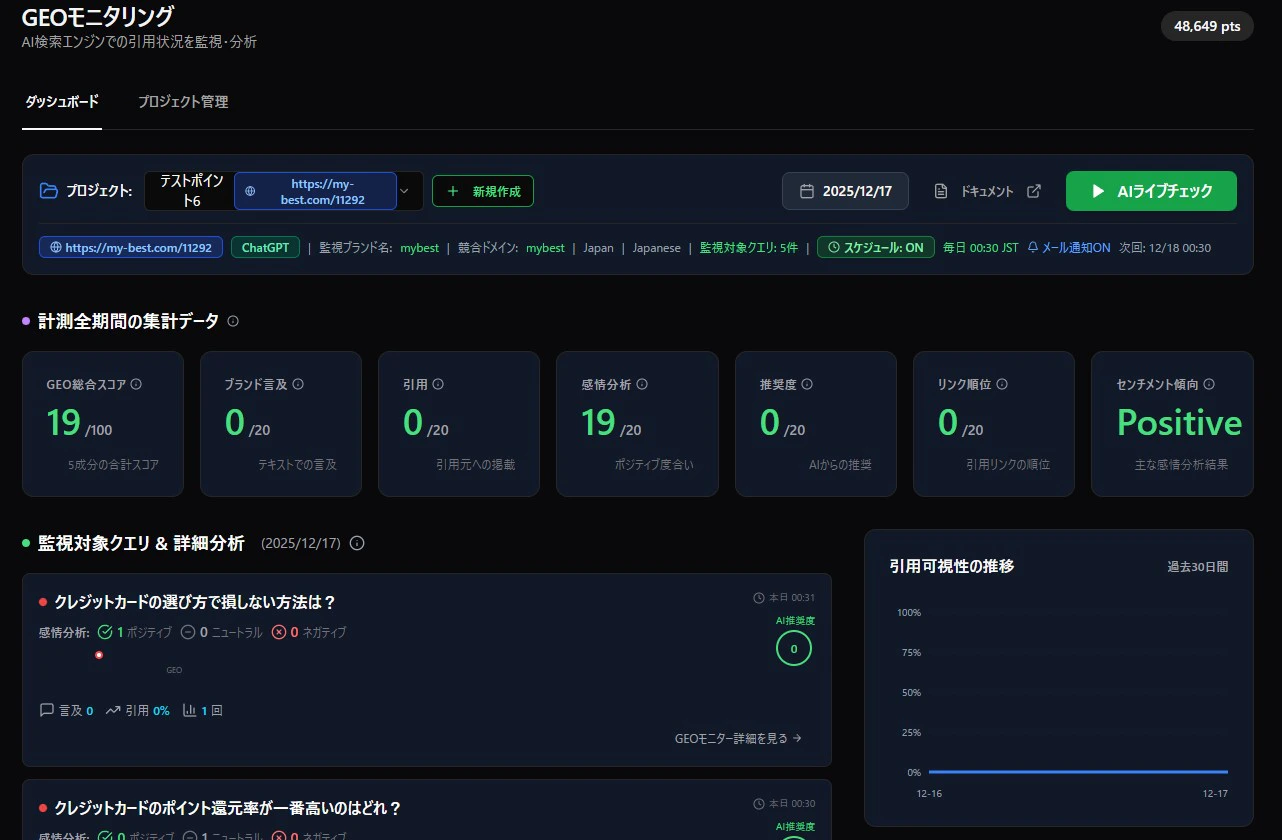Open query クレジットカードのポイント還元率が一番高いのはどれ？
This screenshot has height=840, width=1282.
coord(228,808)
